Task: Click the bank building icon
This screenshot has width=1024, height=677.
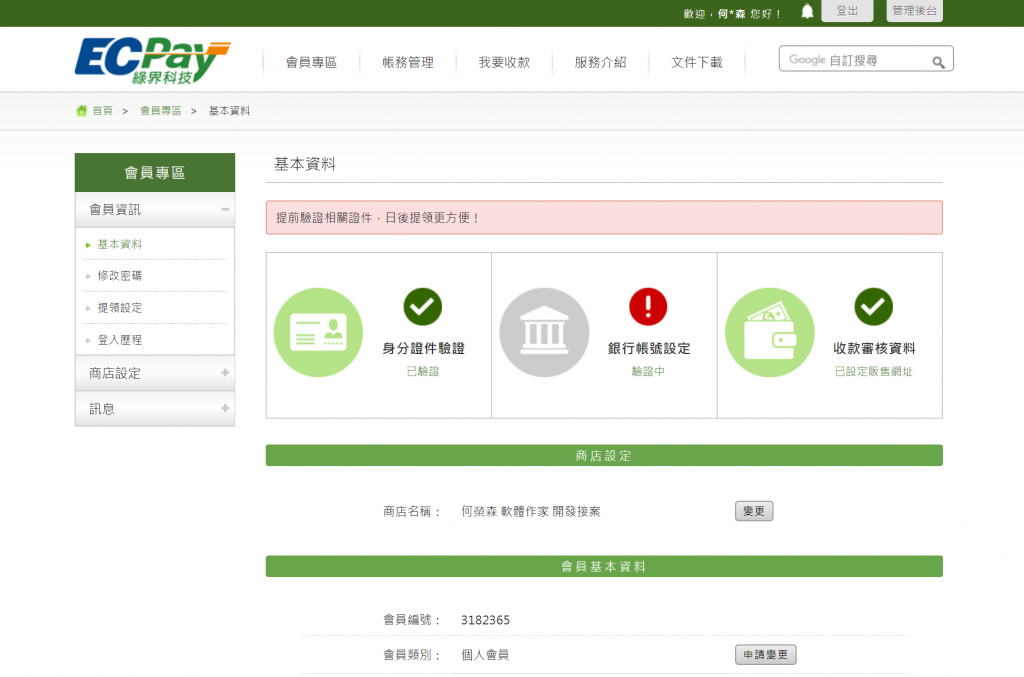Action: (x=544, y=332)
